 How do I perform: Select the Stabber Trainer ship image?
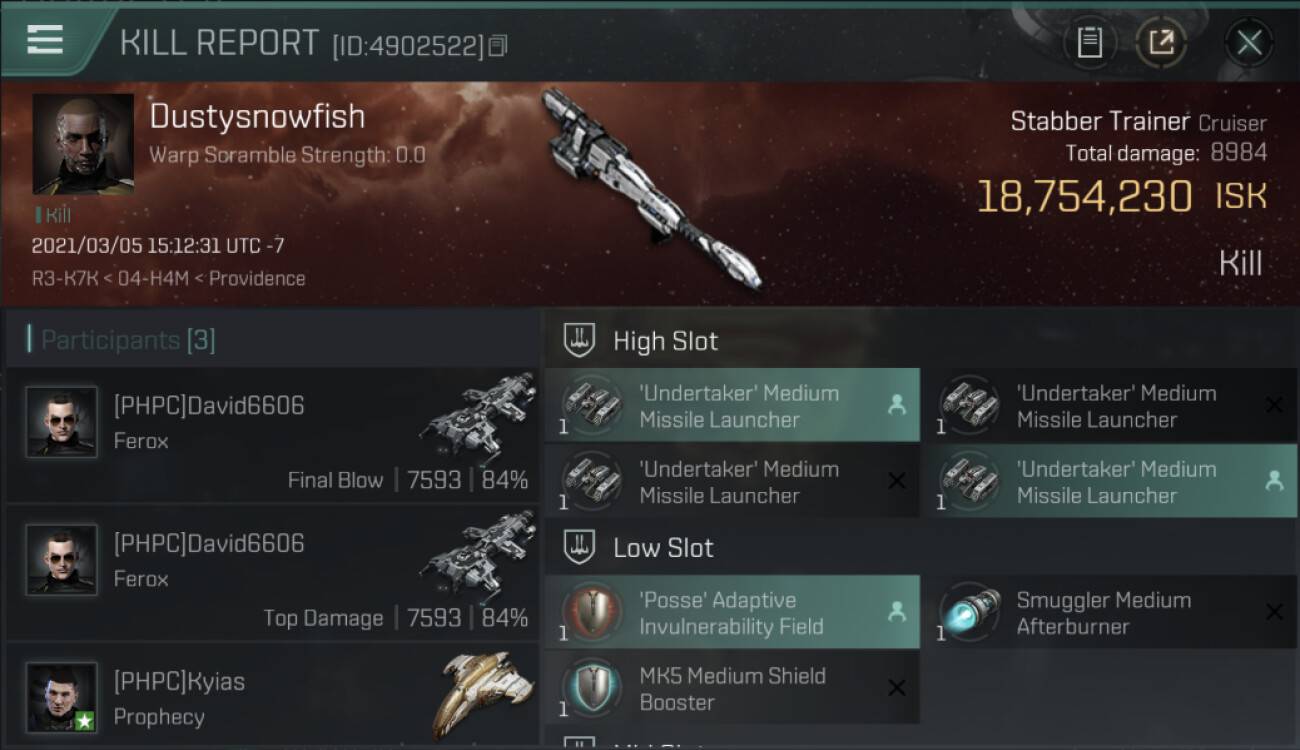[x=650, y=188]
